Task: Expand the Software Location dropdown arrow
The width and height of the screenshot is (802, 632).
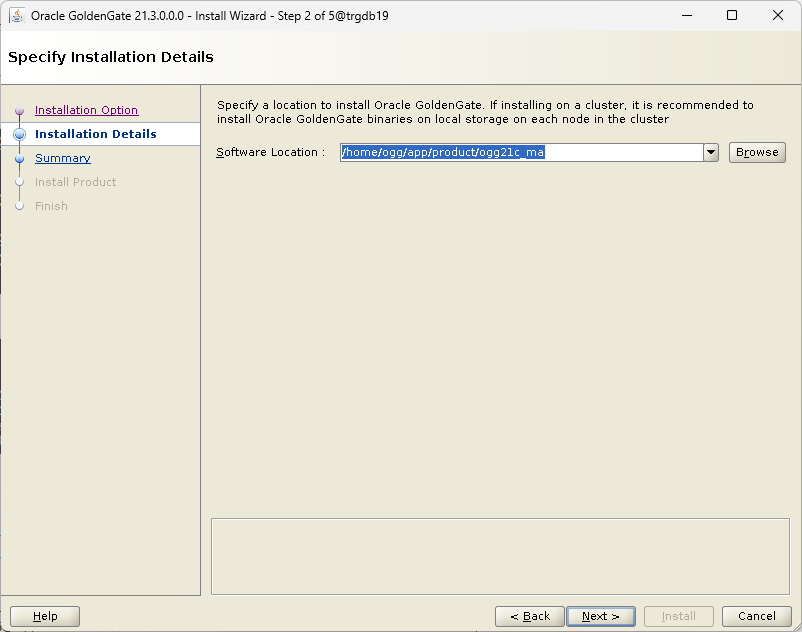Action: click(x=711, y=152)
